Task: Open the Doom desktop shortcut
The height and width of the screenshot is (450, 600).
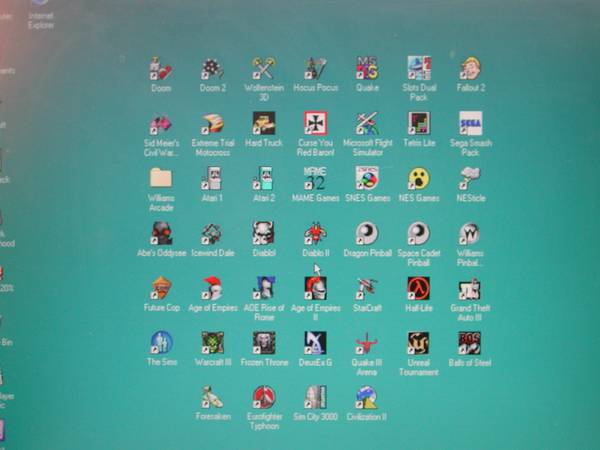Action: pyautogui.click(x=161, y=69)
